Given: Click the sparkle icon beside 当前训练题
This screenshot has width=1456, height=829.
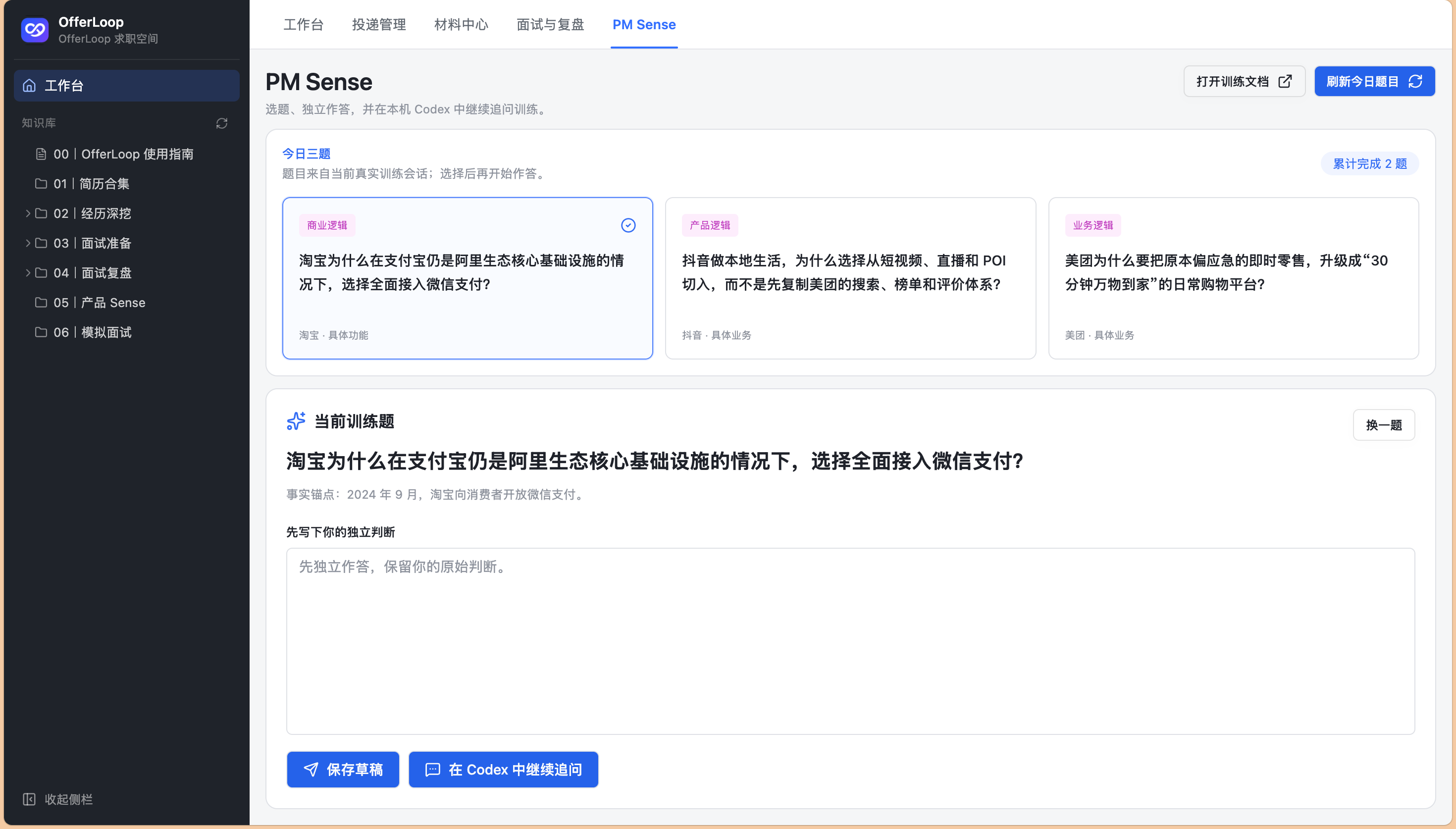Looking at the screenshot, I should tap(296, 421).
